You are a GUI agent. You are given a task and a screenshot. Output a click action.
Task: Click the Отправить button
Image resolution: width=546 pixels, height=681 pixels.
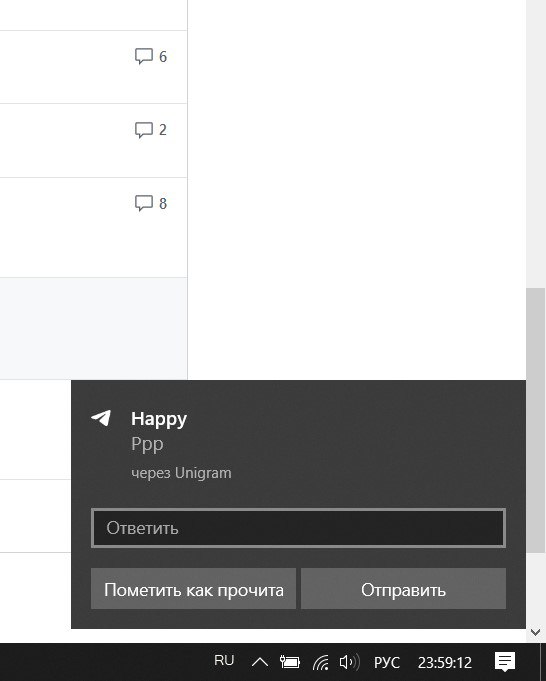404,588
